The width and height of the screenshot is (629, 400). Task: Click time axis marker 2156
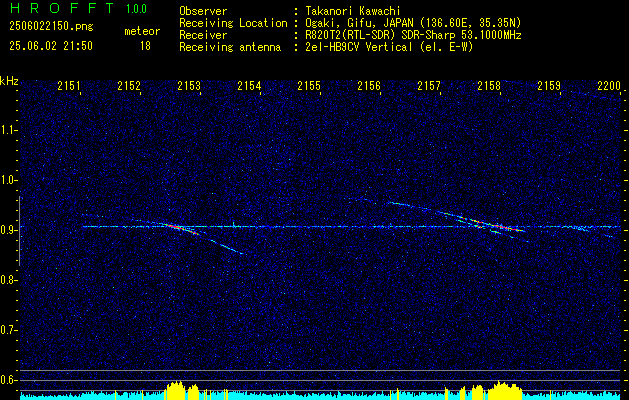point(369,85)
